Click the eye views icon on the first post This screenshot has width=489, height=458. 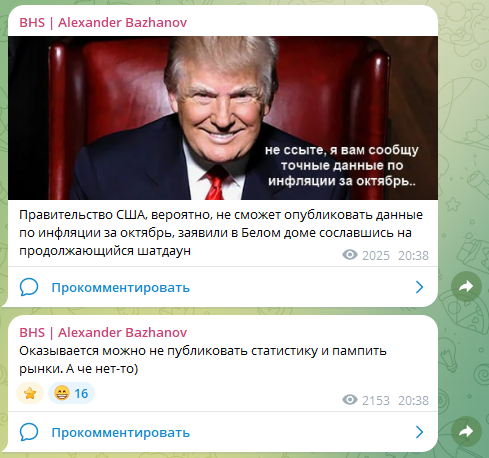click(350, 255)
